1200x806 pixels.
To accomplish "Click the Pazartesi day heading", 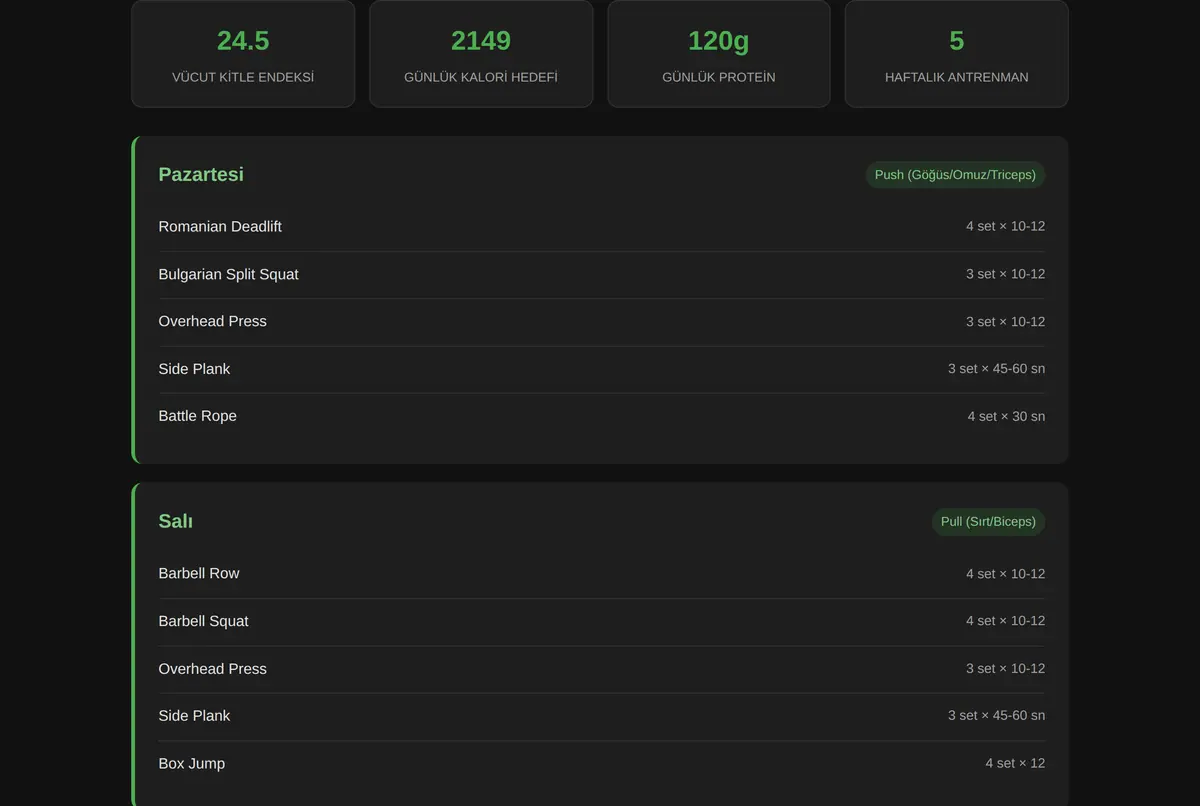I will (201, 175).
